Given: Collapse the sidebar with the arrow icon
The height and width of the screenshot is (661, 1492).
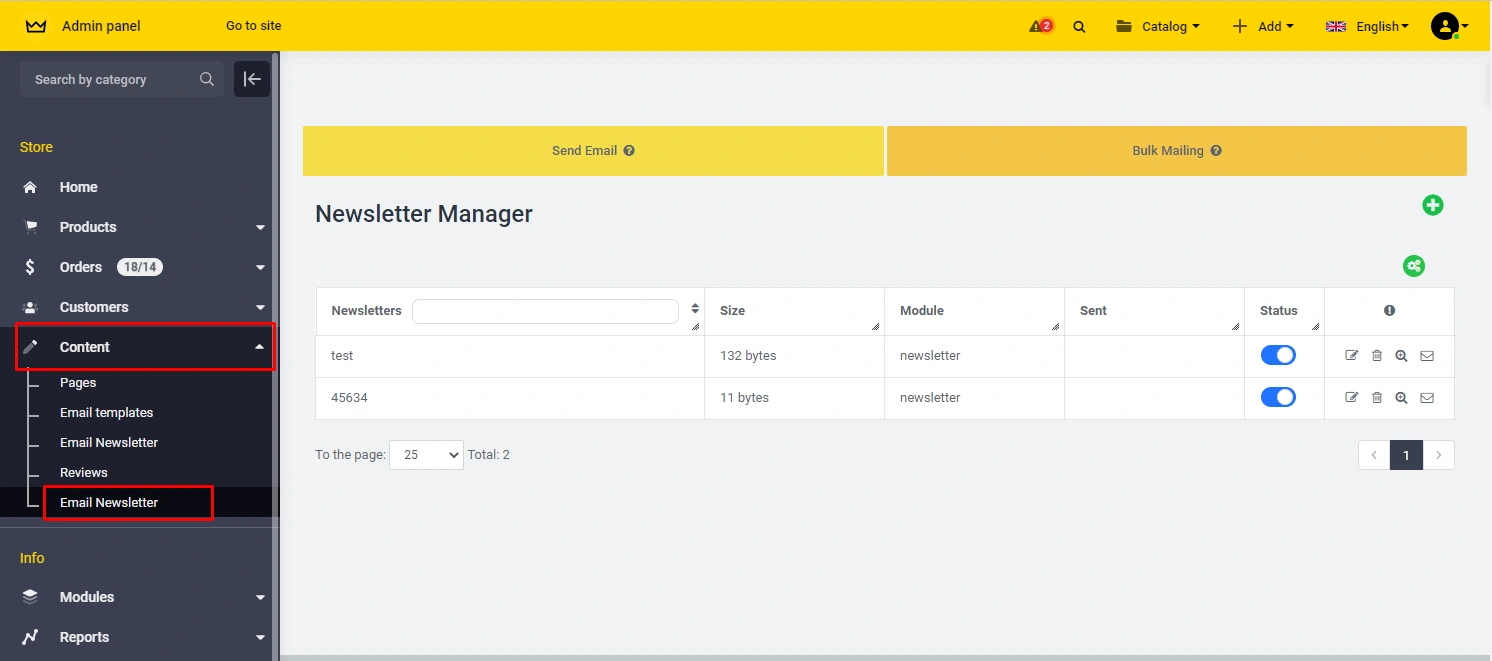Looking at the screenshot, I should [x=252, y=79].
